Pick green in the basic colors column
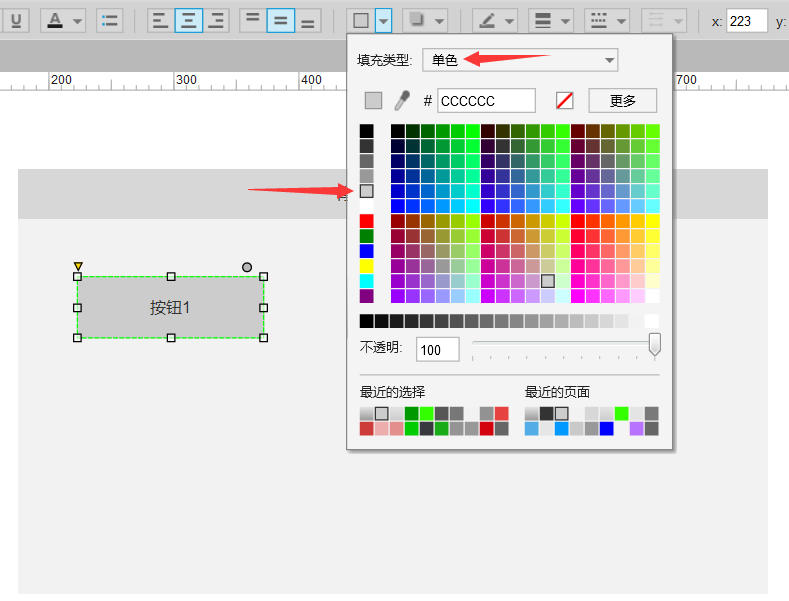789x601 pixels. [x=366, y=236]
